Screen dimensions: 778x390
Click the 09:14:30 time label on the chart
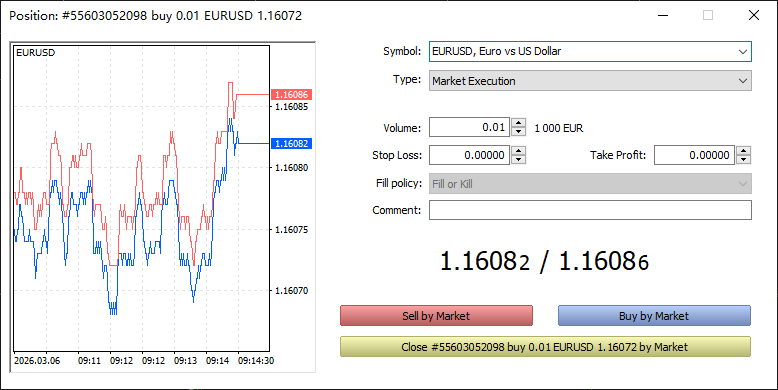point(255,361)
